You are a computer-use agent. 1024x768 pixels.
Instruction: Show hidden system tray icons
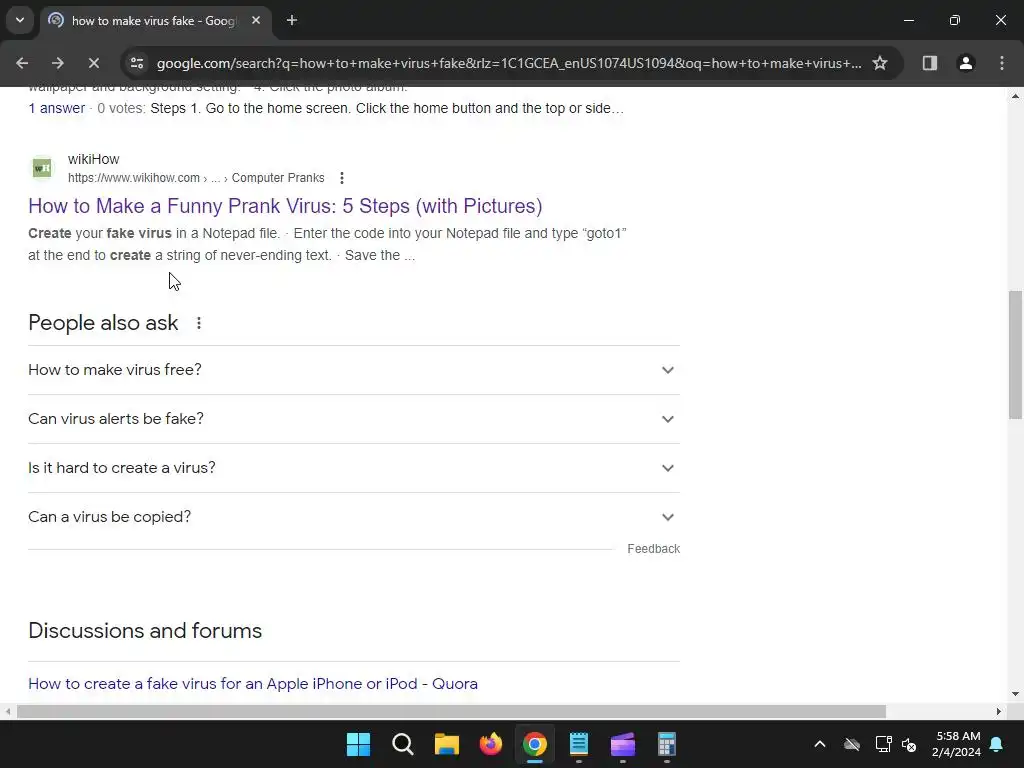coord(820,744)
